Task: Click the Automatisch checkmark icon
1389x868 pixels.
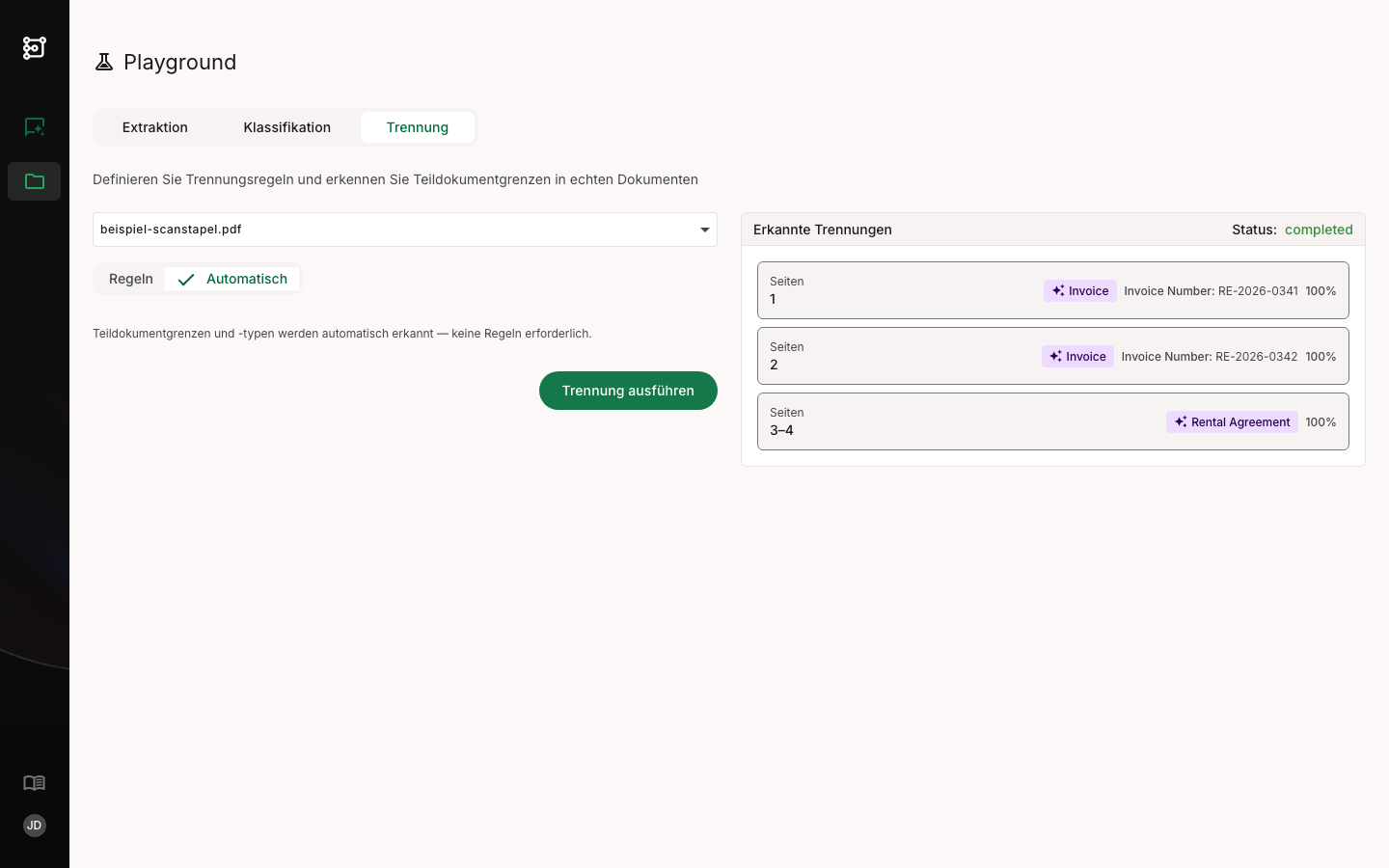Action: [x=186, y=280]
